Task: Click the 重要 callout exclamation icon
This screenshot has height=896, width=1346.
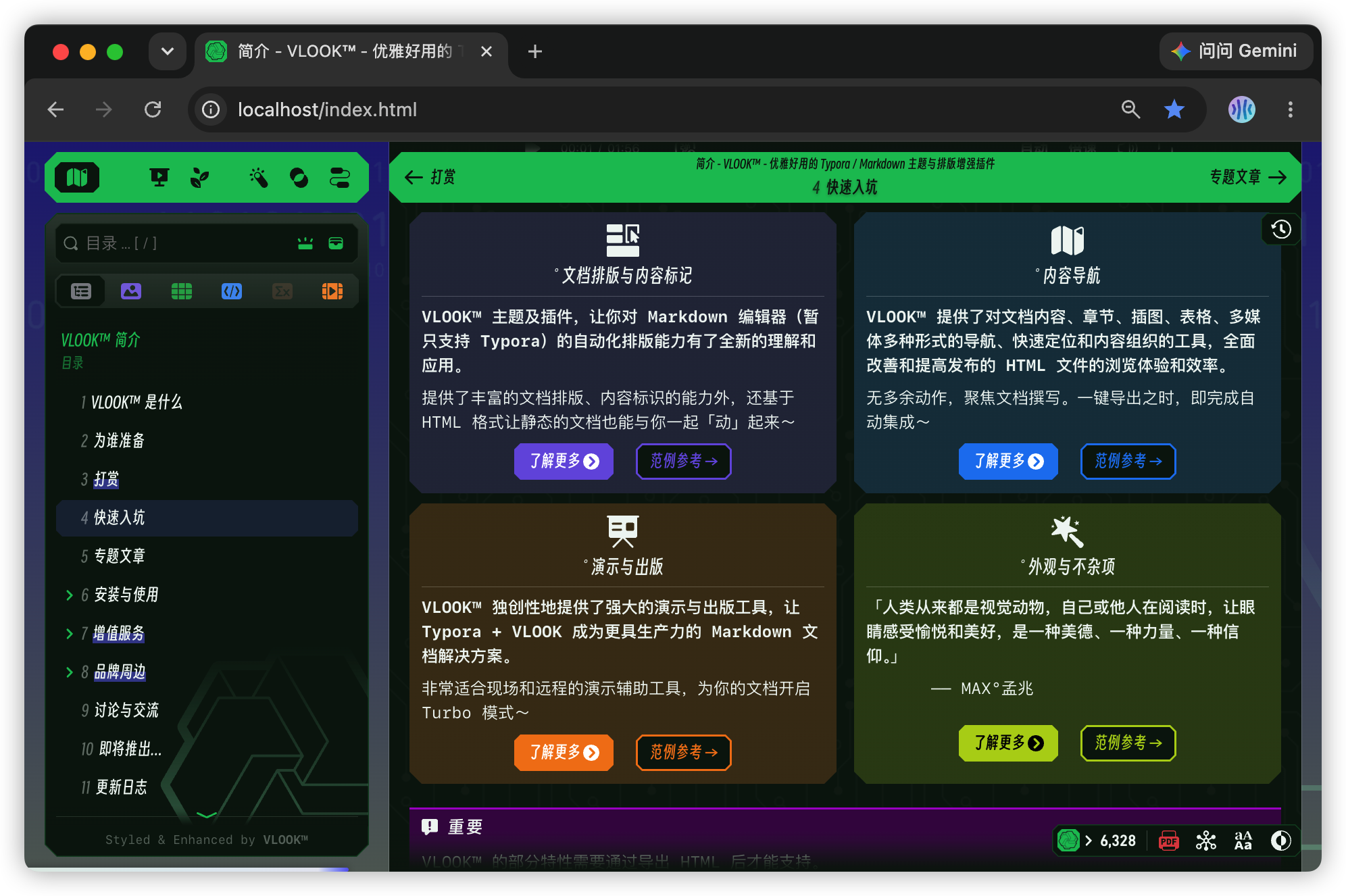Action: [430, 827]
